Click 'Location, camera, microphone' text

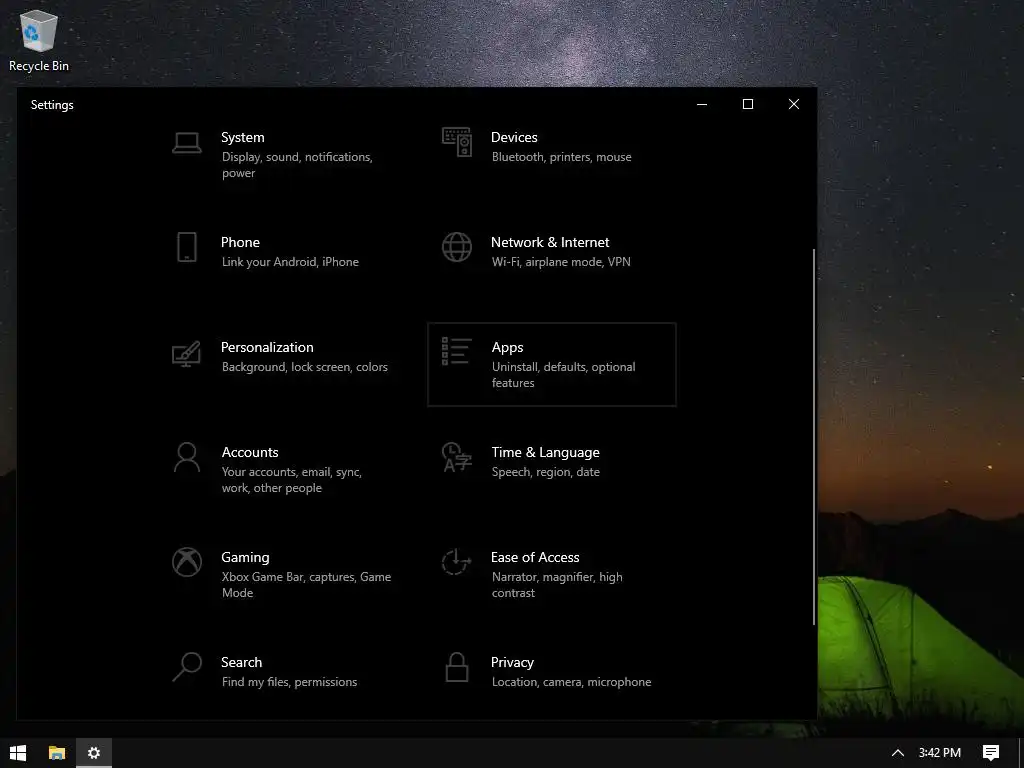571,682
